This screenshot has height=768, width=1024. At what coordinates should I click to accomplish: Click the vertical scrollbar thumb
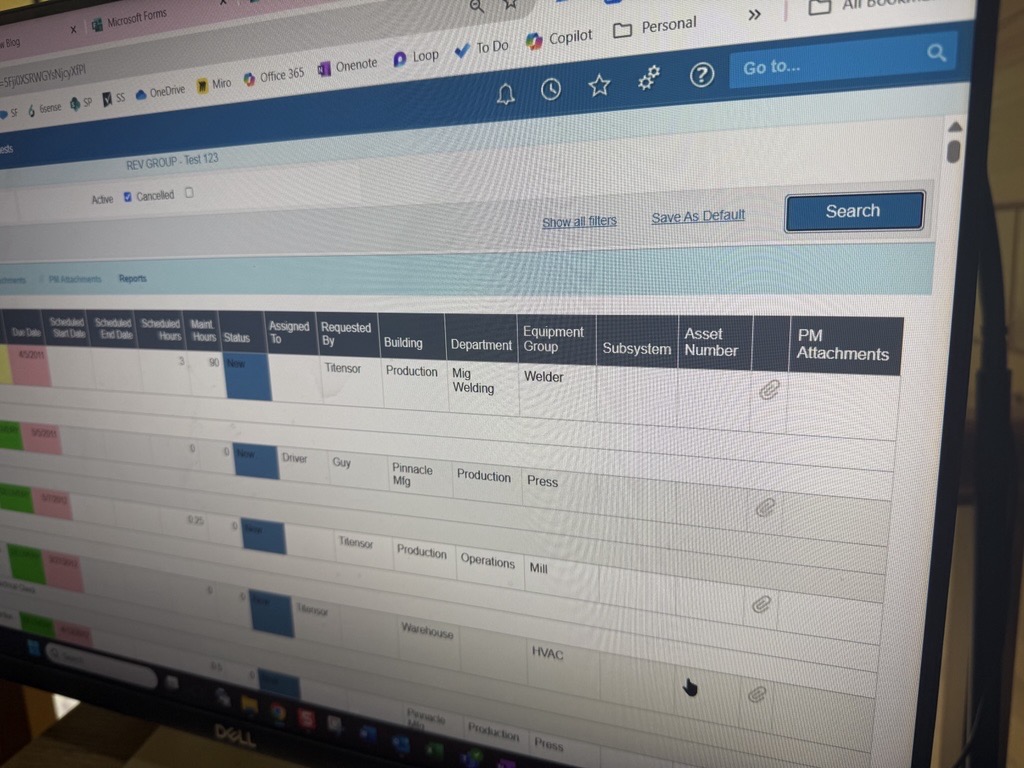coord(953,152)
